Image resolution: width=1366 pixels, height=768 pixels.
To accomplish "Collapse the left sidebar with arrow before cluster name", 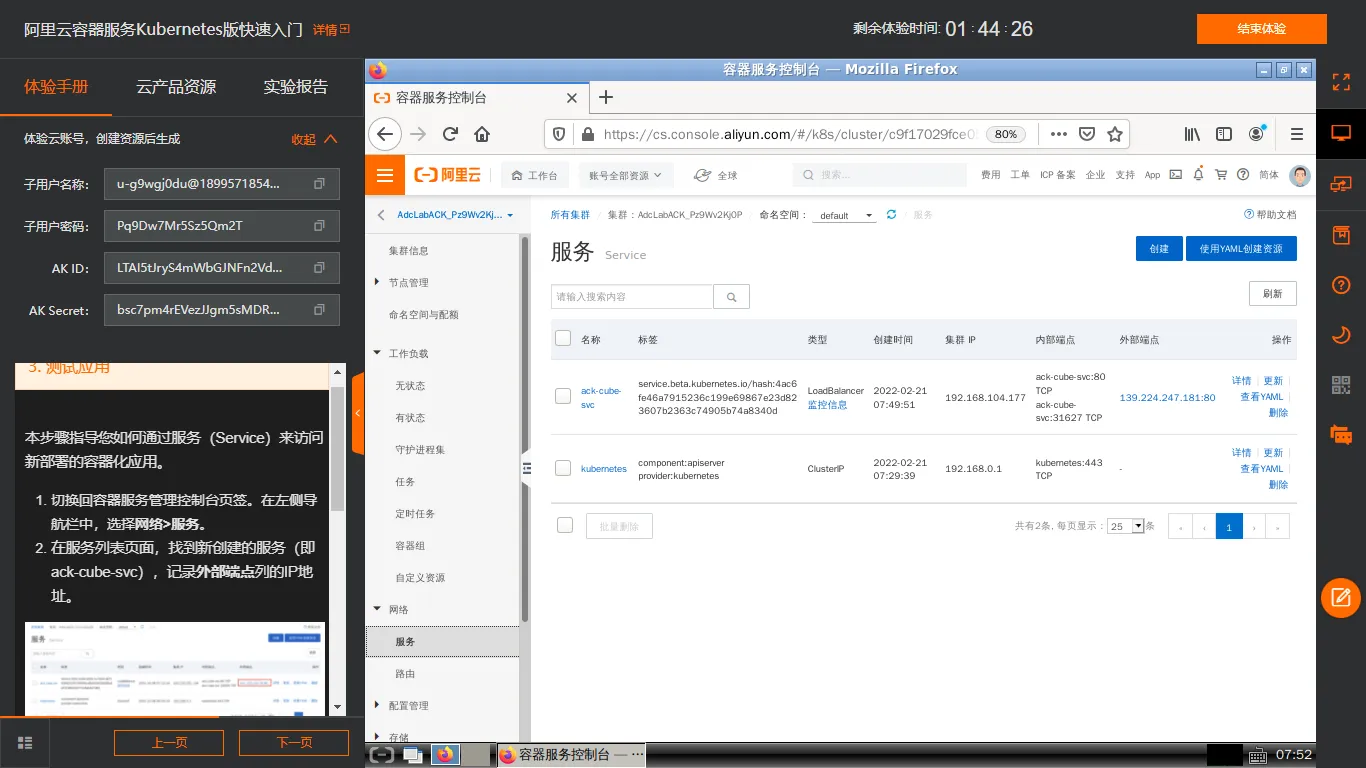I will (380, 215).
